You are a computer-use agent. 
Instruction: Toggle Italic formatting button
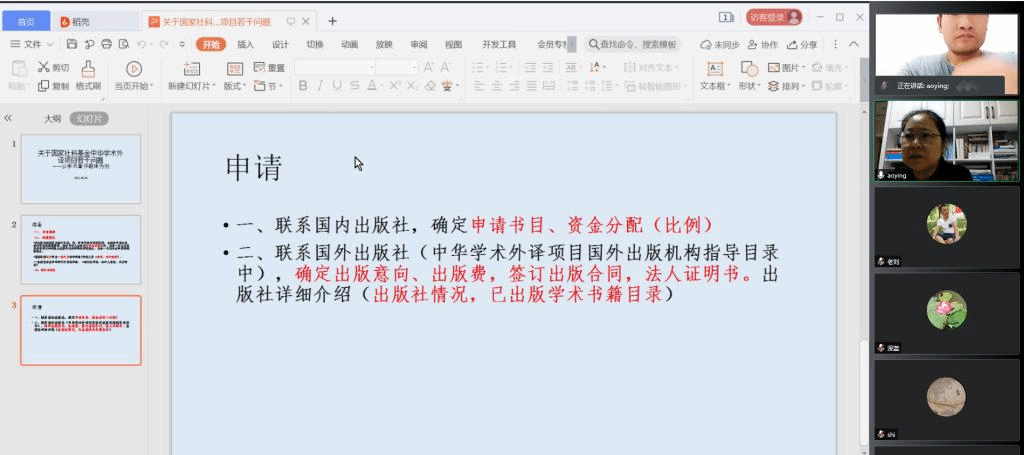tap(320, 86)
